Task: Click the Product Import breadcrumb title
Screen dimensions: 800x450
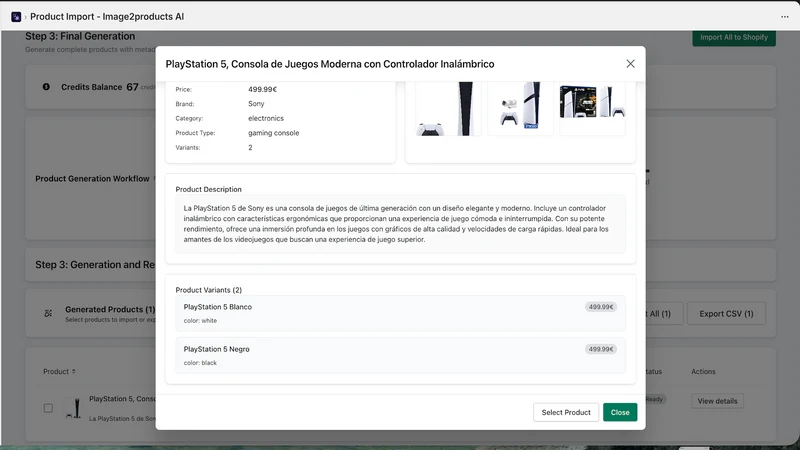Action: tap(107, 17)
